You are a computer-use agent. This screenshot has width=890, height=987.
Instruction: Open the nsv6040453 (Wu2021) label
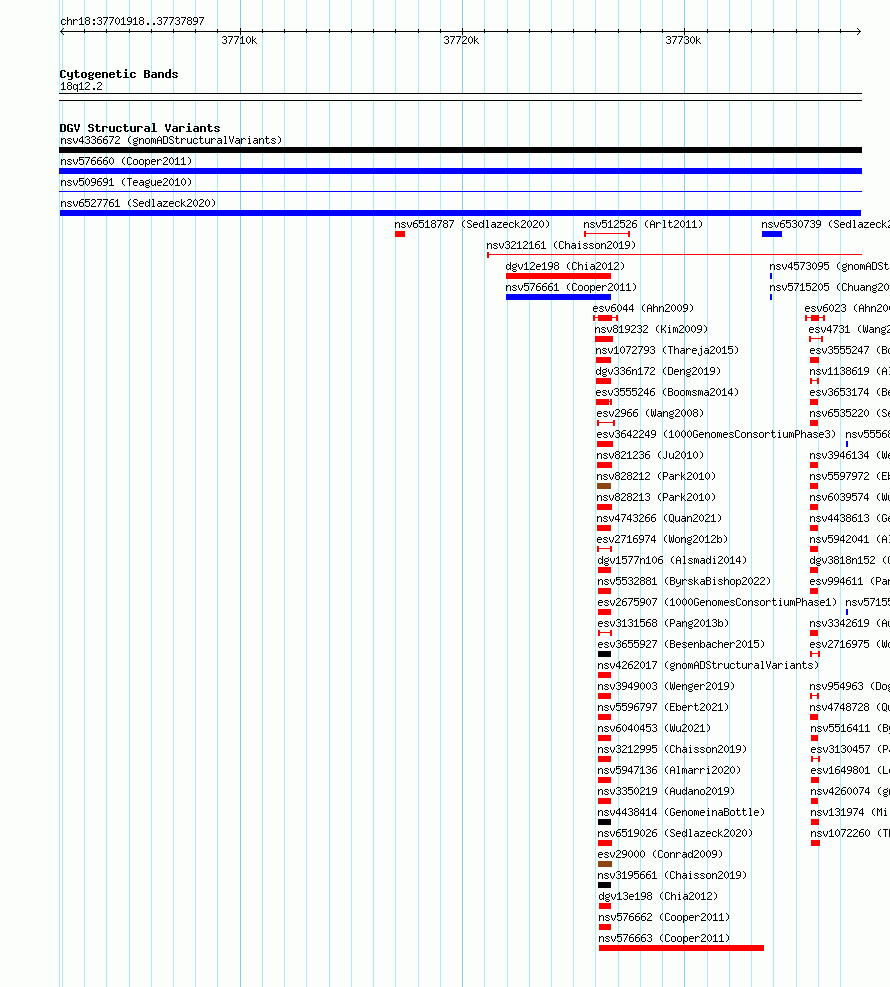(655, 728)
